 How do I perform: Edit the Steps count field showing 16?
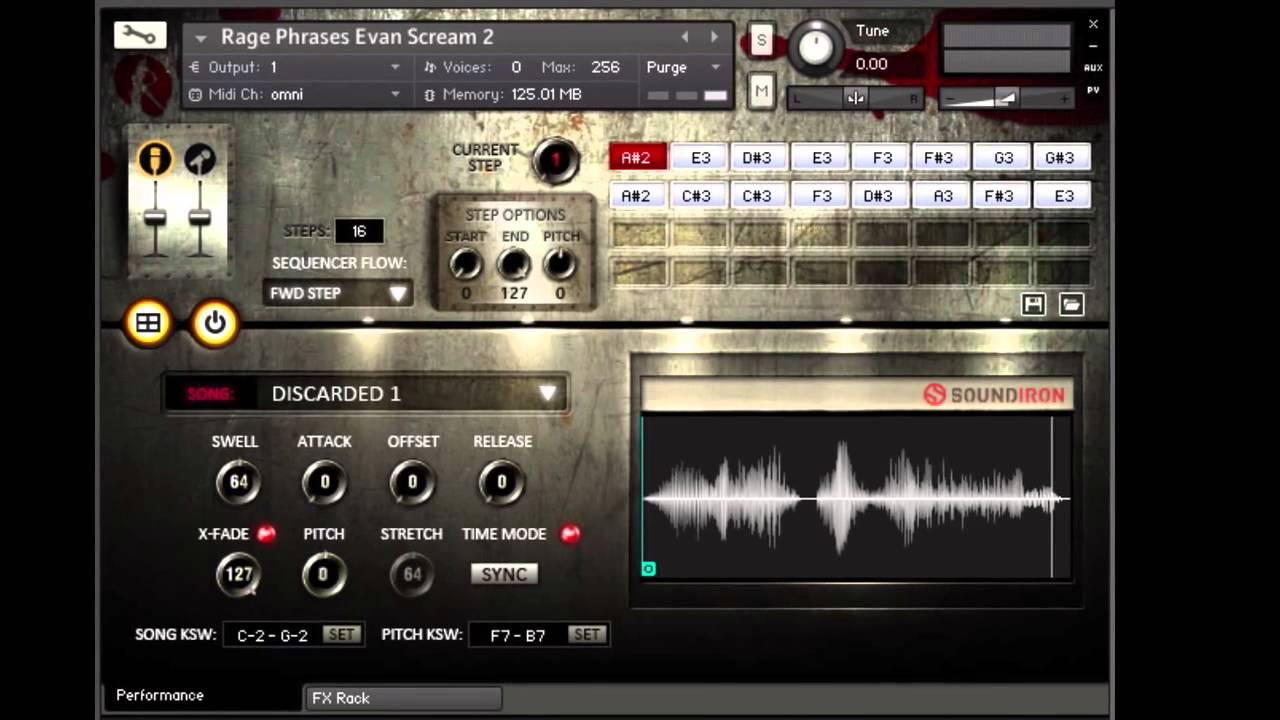359,231
